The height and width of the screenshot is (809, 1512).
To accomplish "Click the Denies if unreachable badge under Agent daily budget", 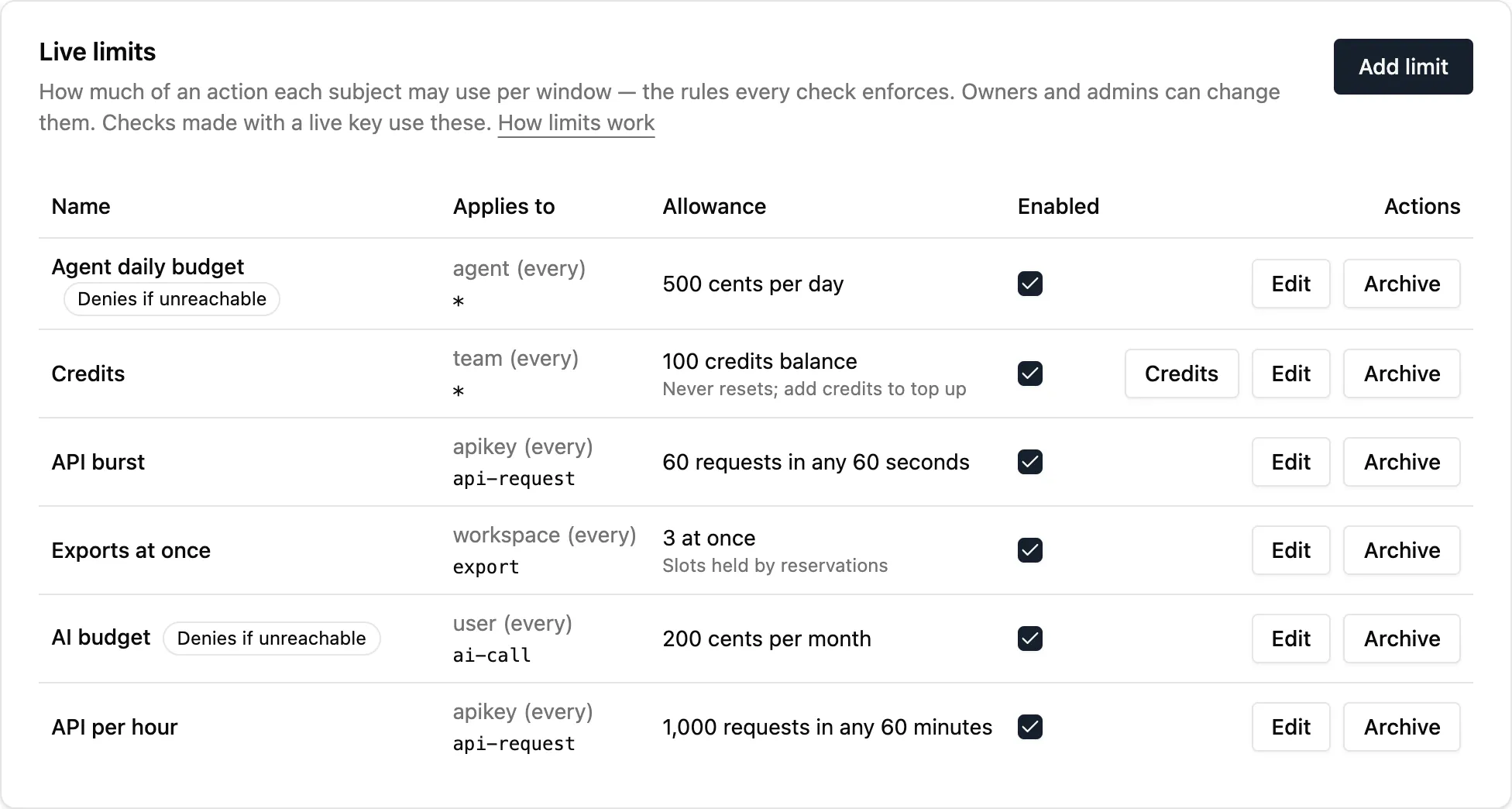I will 172,299.
